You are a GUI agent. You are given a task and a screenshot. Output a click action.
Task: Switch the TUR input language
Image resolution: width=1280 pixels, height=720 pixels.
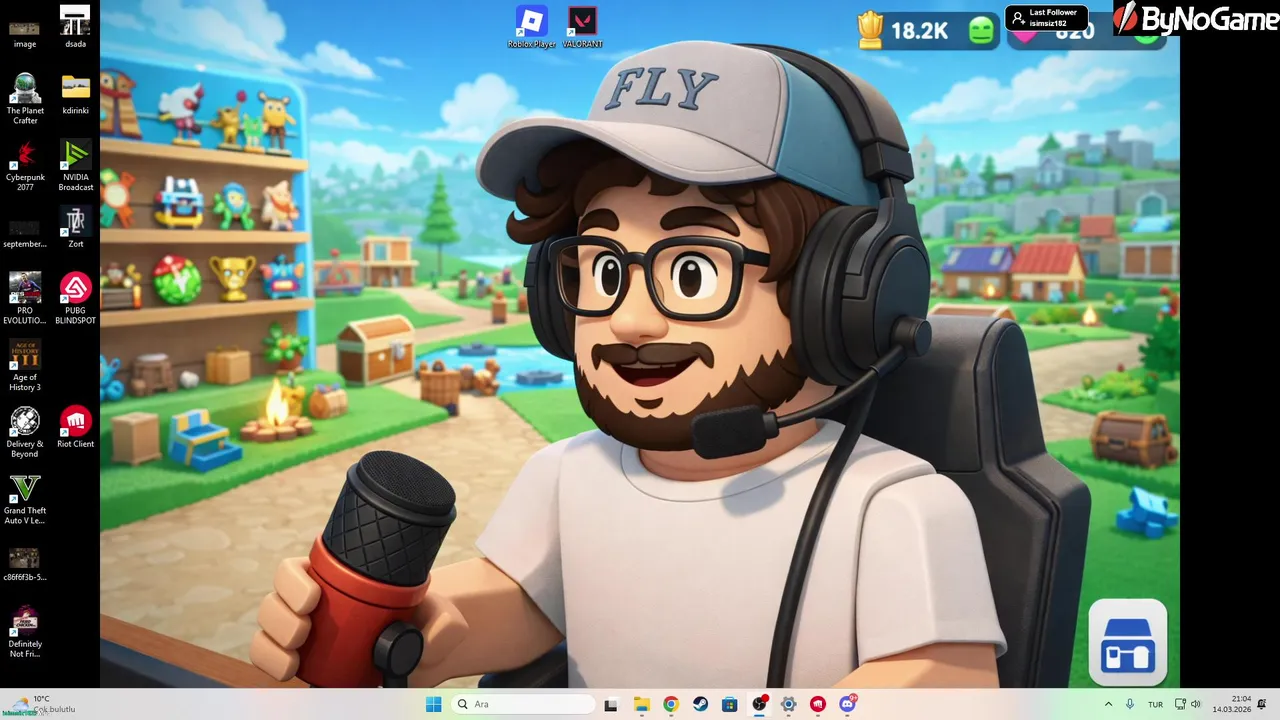1155,704
